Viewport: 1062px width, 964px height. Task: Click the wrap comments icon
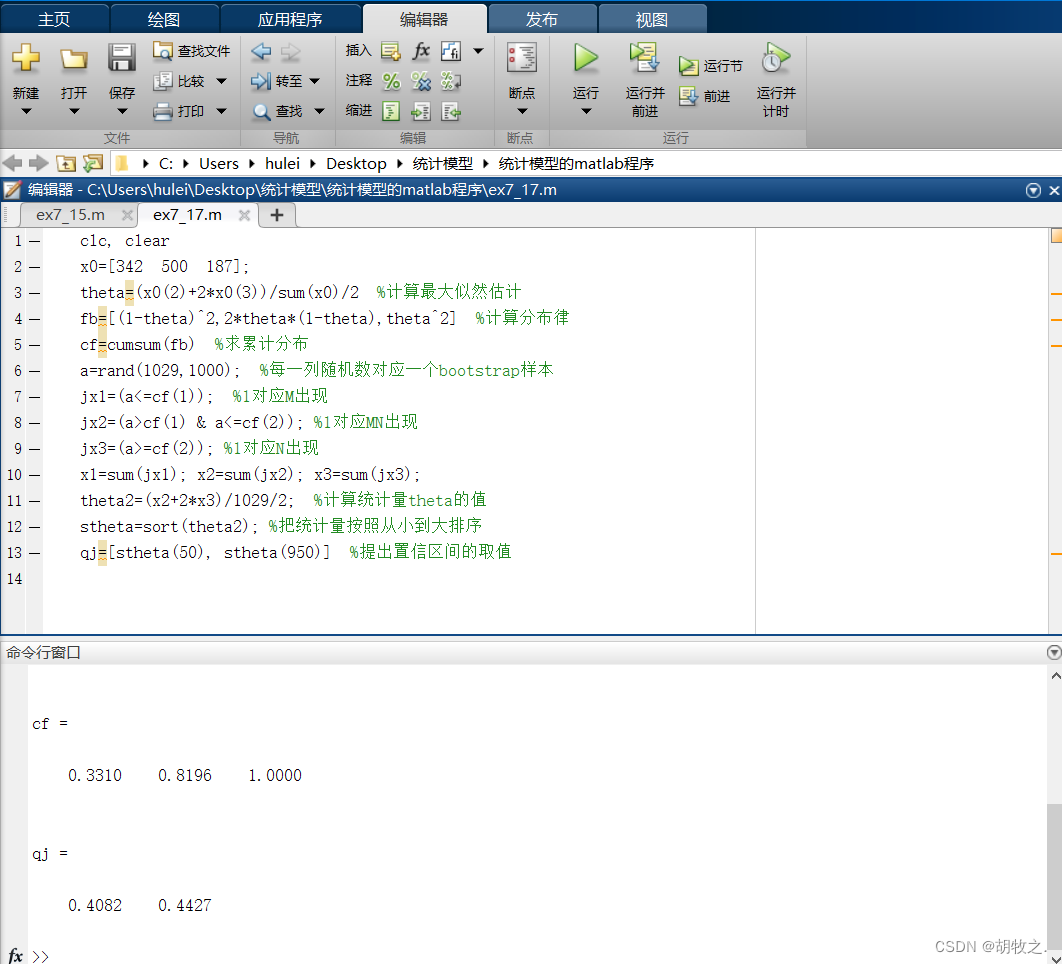pyautogui.click(x=451, y=81)
